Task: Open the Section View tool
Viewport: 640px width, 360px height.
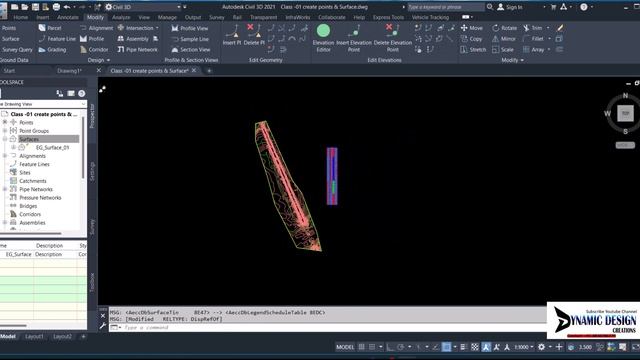Action: tap(191, 49)
